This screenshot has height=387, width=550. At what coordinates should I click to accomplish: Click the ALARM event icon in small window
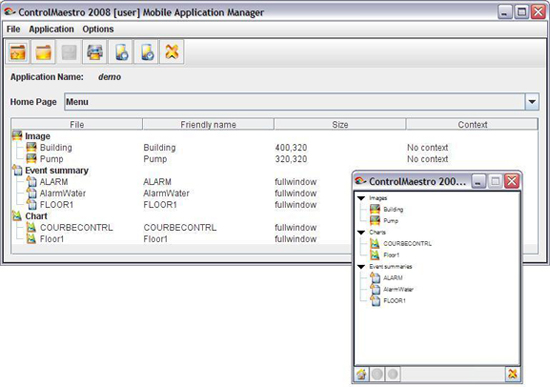tap(375, 278)
